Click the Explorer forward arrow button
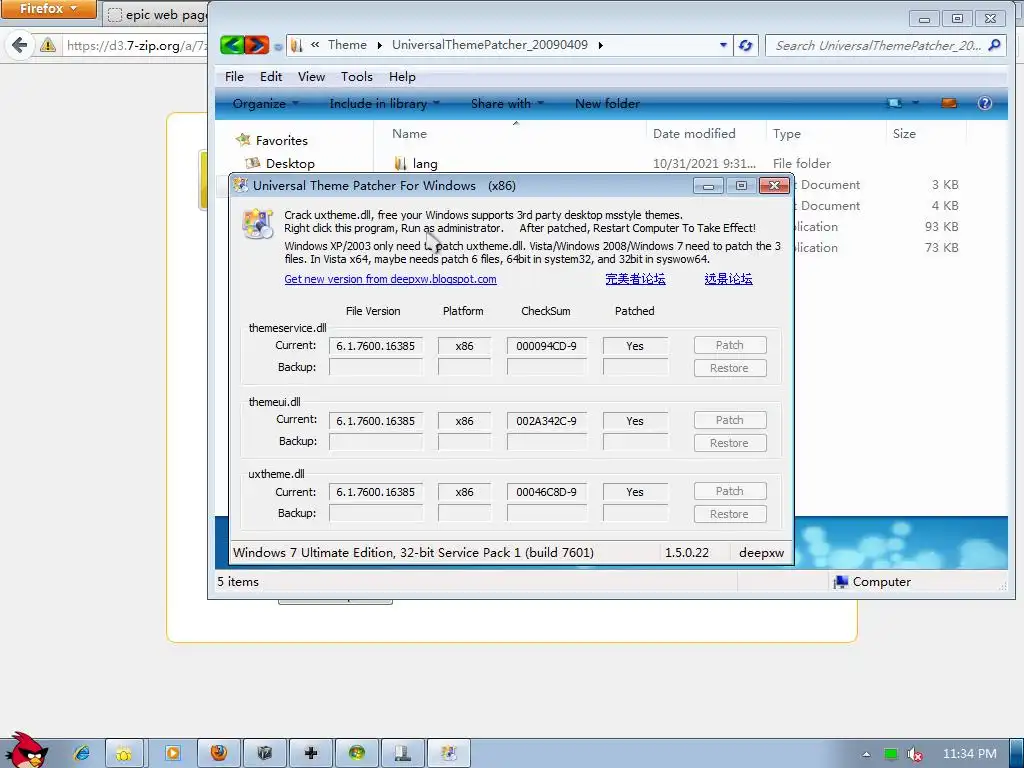The height and width of the screenshot is (768, 1024). (257, 45)
